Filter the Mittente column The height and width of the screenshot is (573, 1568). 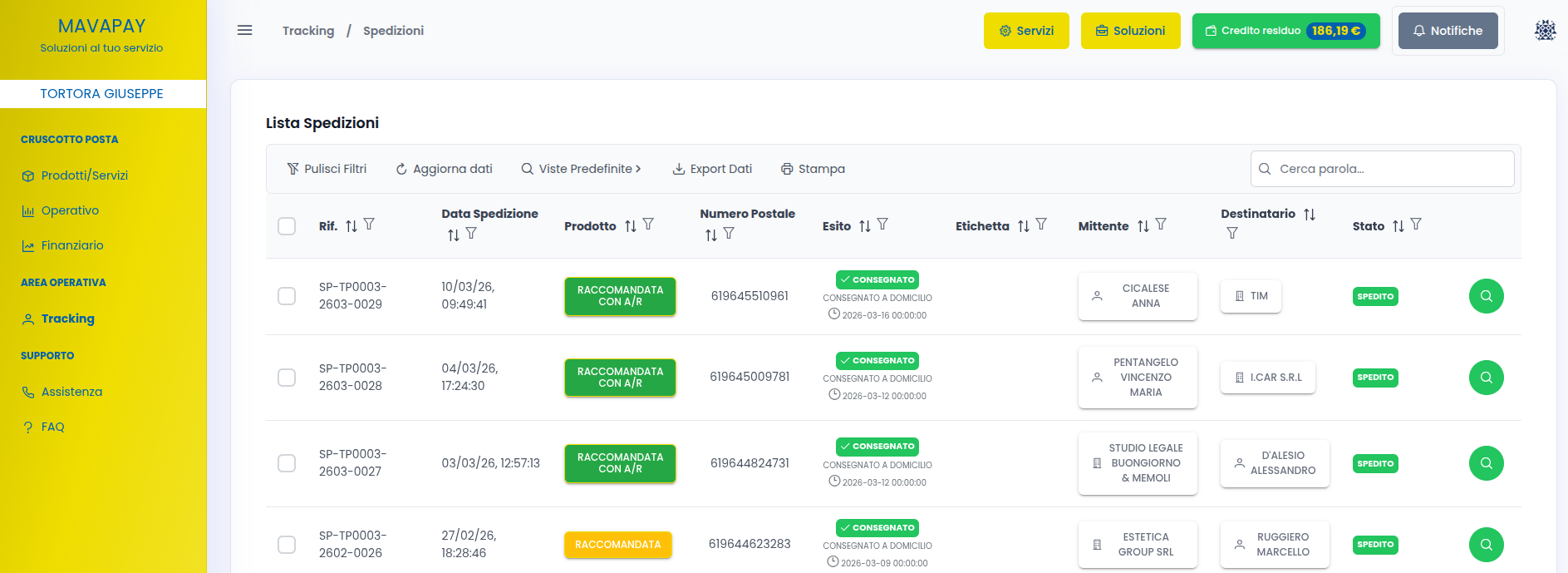click(x=1161, y=225)
